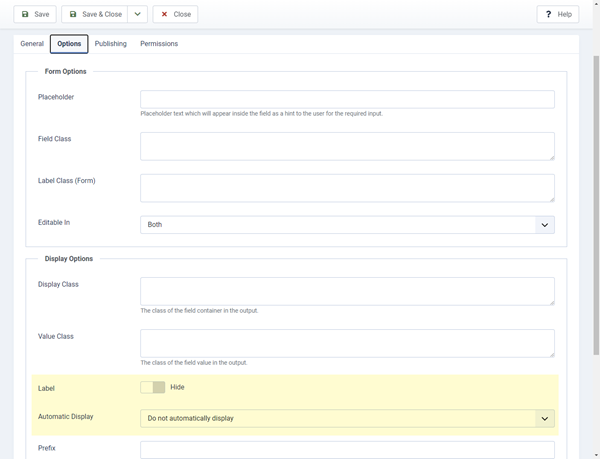The image size is (600, 459).
Task: Click the Close button with red X
Action: pyautogui.click(x=175, y=14)
